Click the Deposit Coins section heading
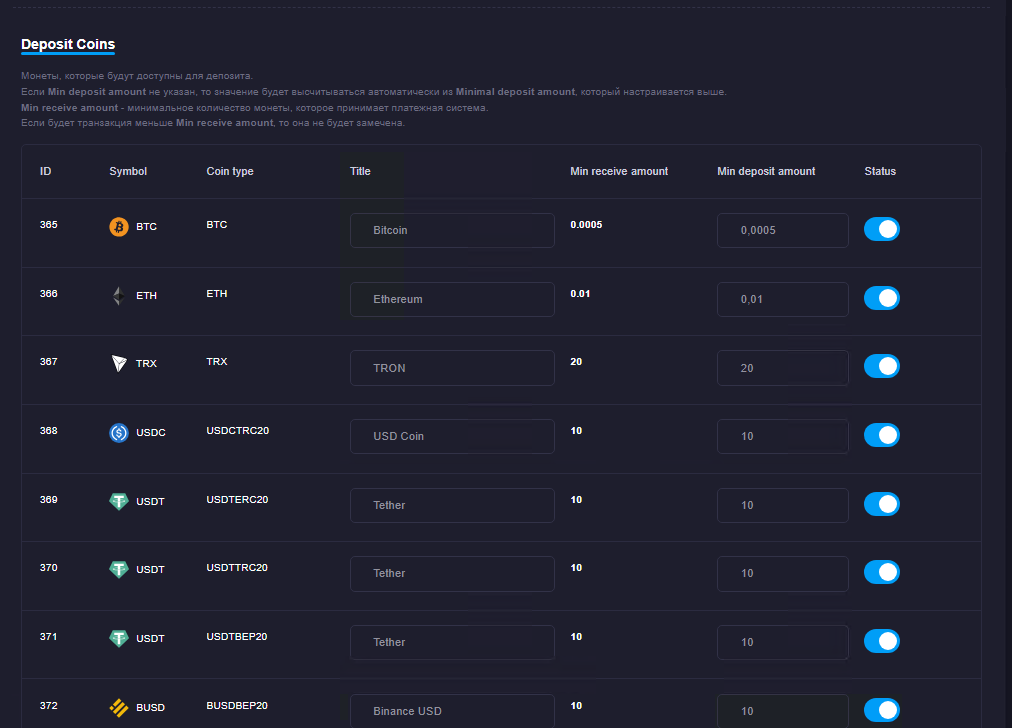Screen dimensions: 1012x728 click(x=68, y=44)
